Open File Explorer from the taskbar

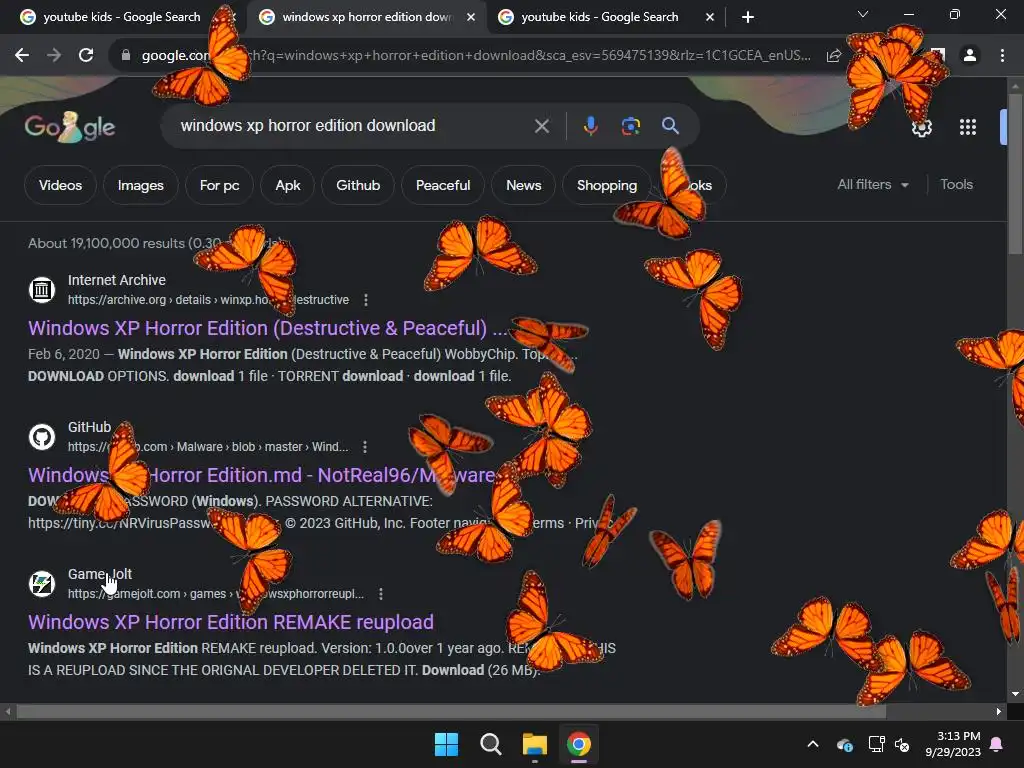pos(534,744)
